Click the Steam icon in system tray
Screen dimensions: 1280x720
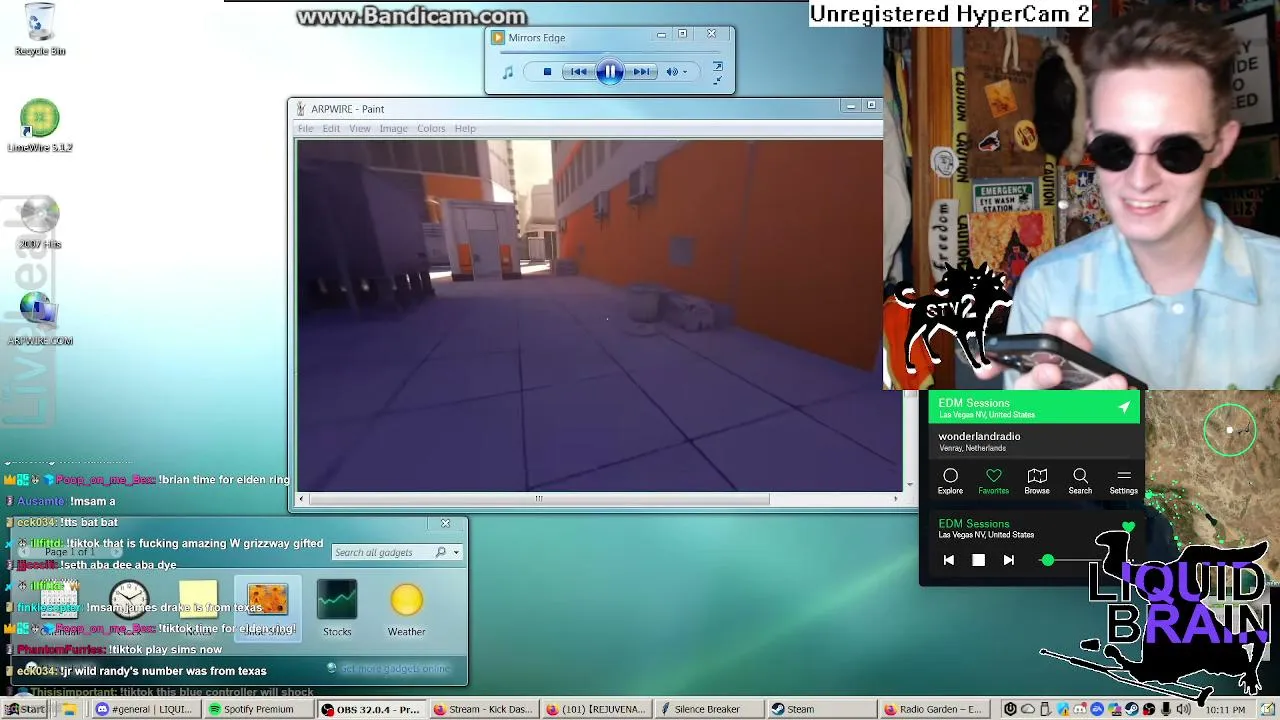[1132, 710]
